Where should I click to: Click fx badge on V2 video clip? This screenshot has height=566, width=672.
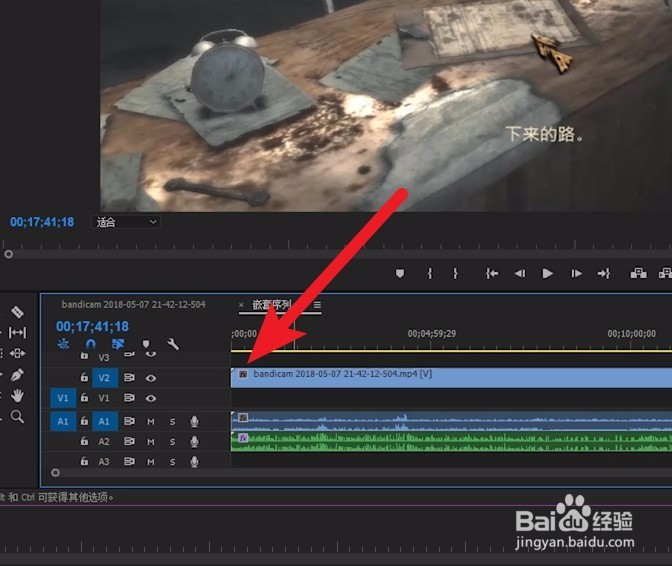pos(243,374)
